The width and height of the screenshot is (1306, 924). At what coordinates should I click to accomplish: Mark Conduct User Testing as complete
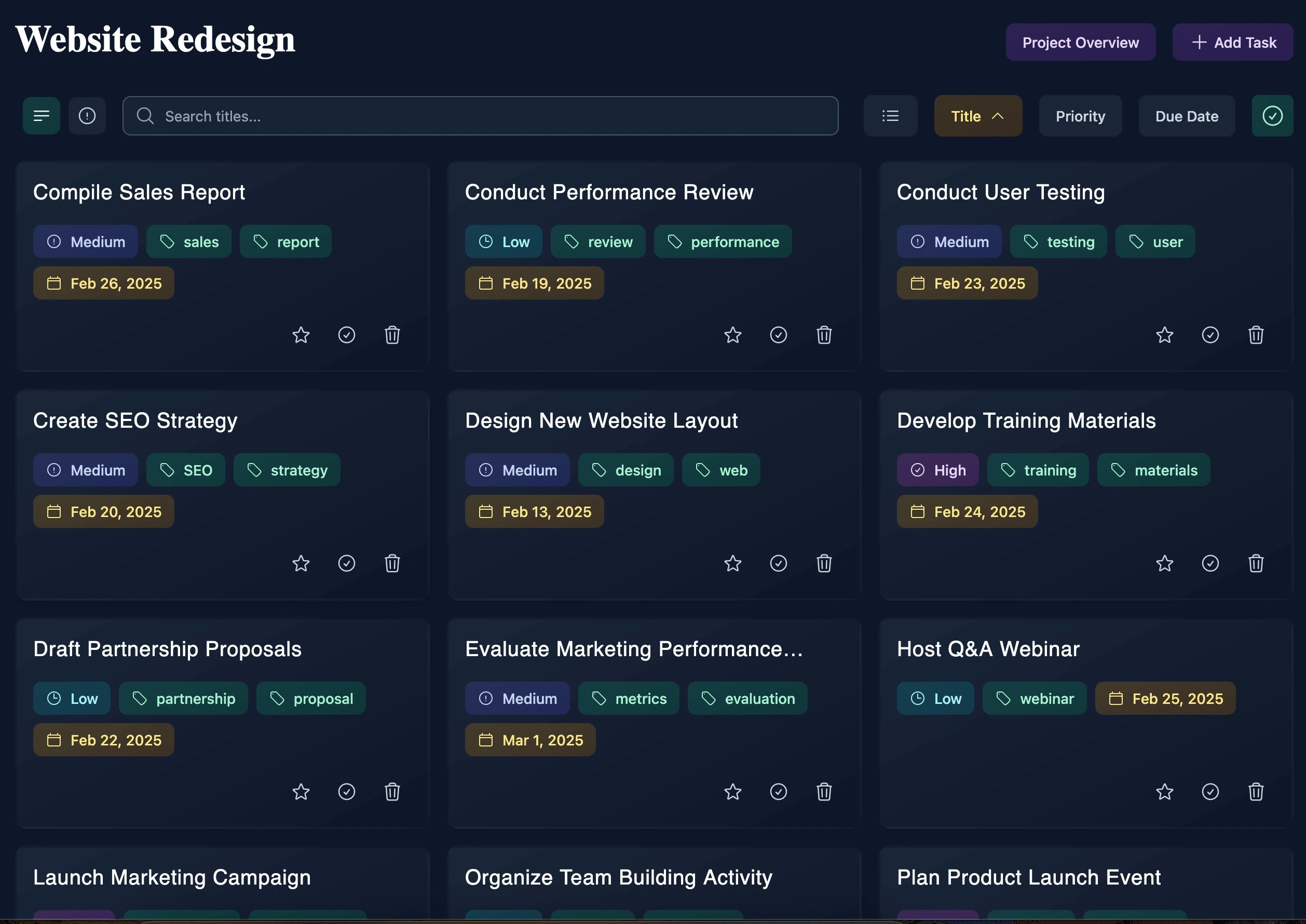click(1210, 335)
